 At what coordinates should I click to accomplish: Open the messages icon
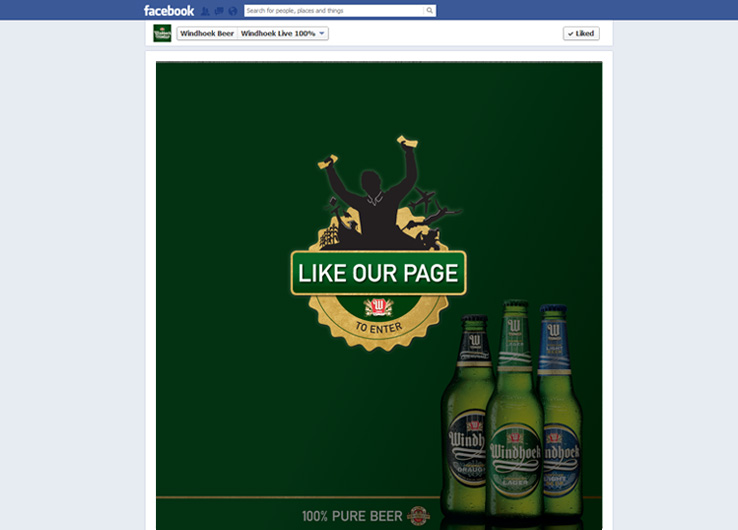pyautogui.click(x=219, y=10)
